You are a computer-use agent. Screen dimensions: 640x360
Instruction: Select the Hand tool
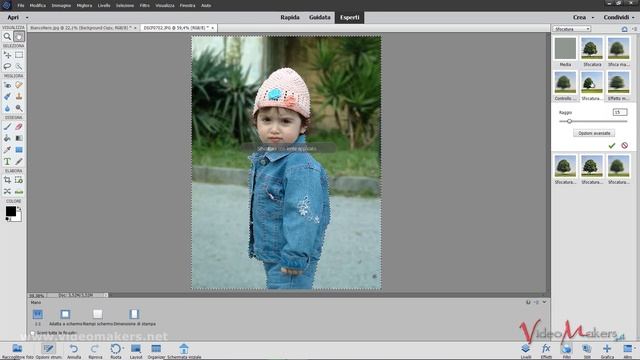tap(19, 37)
